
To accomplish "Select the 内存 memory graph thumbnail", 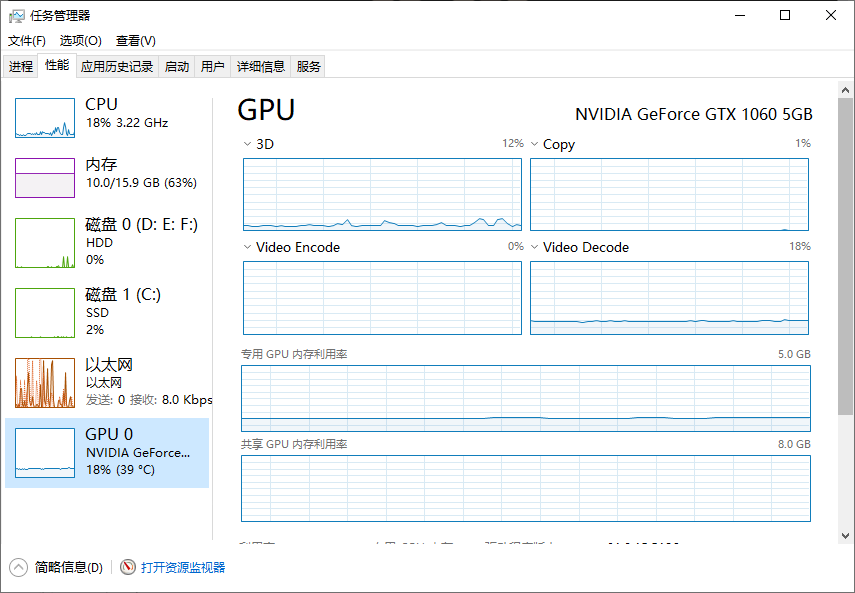I will (45, 178).
